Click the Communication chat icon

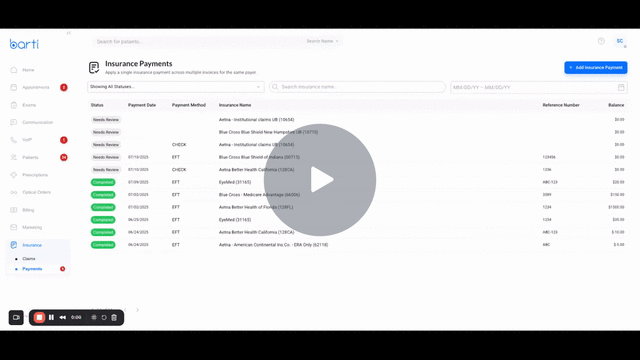click(x=13, y=122)
